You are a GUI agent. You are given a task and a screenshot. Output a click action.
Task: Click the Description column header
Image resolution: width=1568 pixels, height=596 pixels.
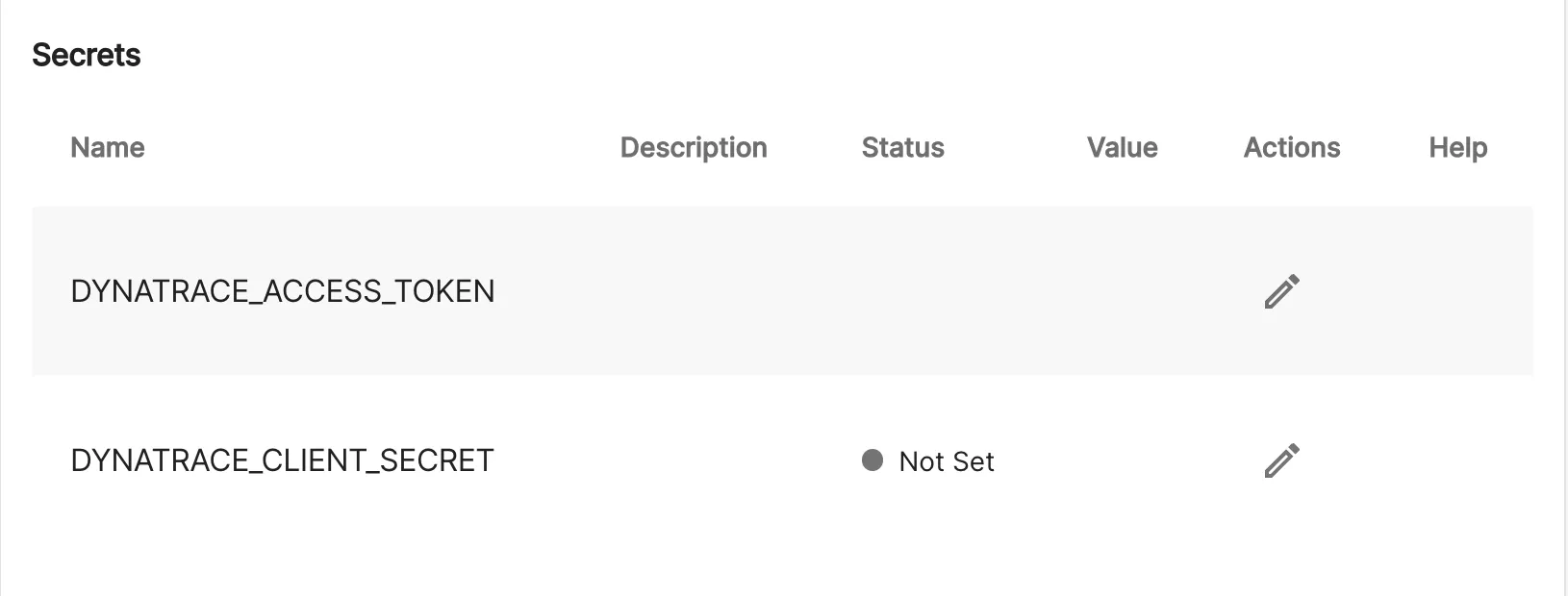coord(693,147)
